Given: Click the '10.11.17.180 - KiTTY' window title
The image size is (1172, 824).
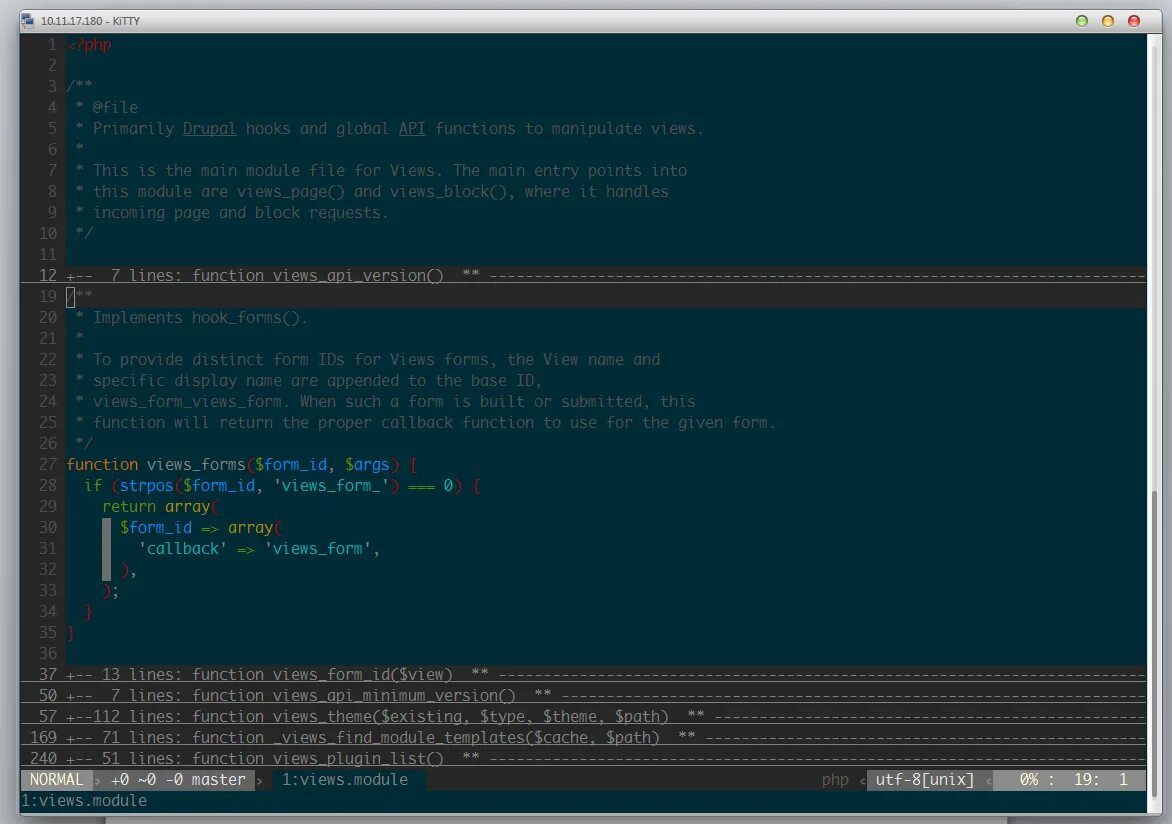Looking at the screenshot, I should point(90,21).
